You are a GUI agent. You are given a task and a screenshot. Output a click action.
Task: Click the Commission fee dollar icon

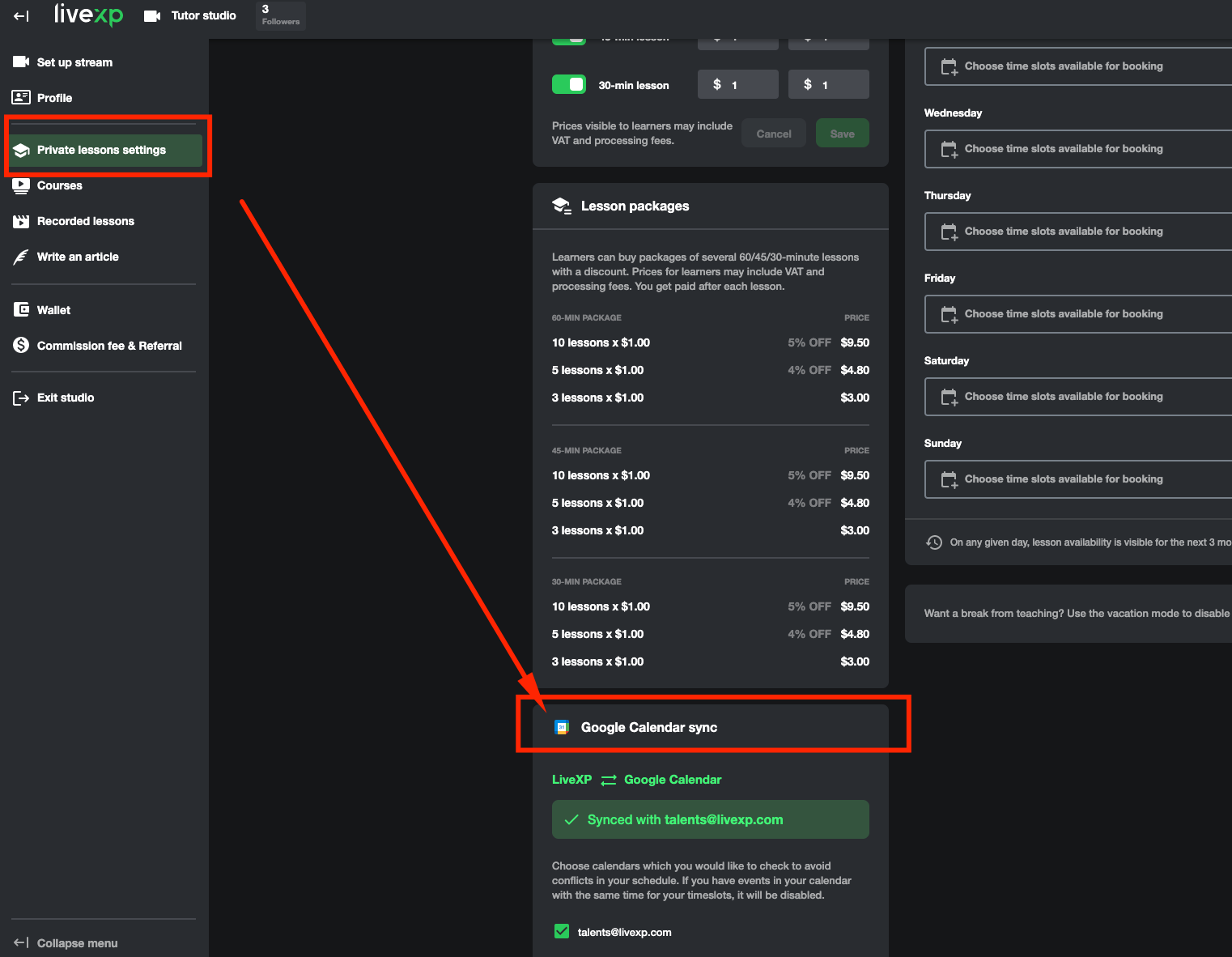(x=21, y=346)
